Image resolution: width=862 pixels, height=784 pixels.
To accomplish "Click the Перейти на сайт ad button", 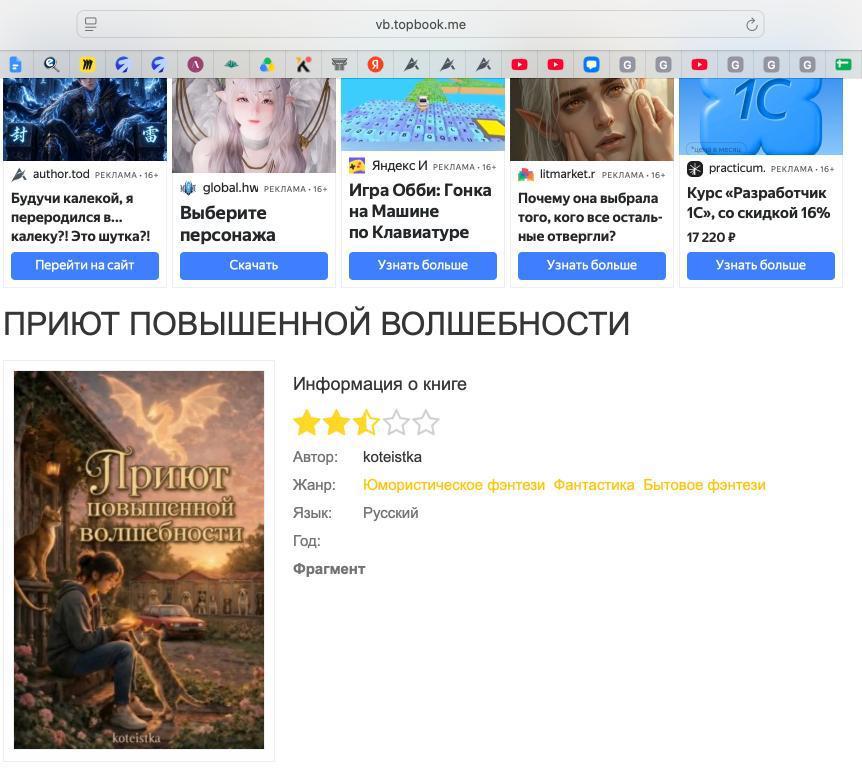I will [x=85, y=266].
